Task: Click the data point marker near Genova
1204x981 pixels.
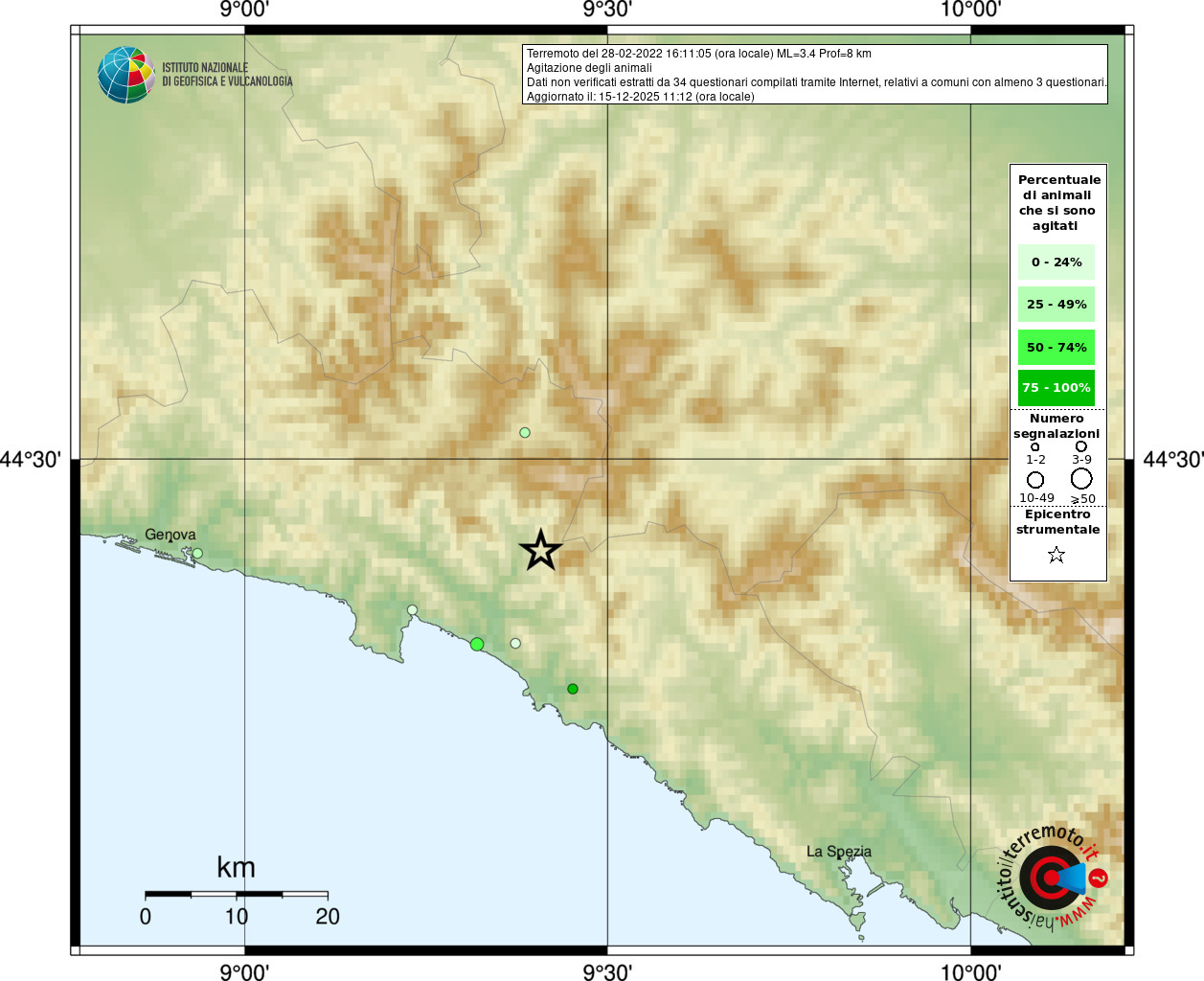Action: 197,553
